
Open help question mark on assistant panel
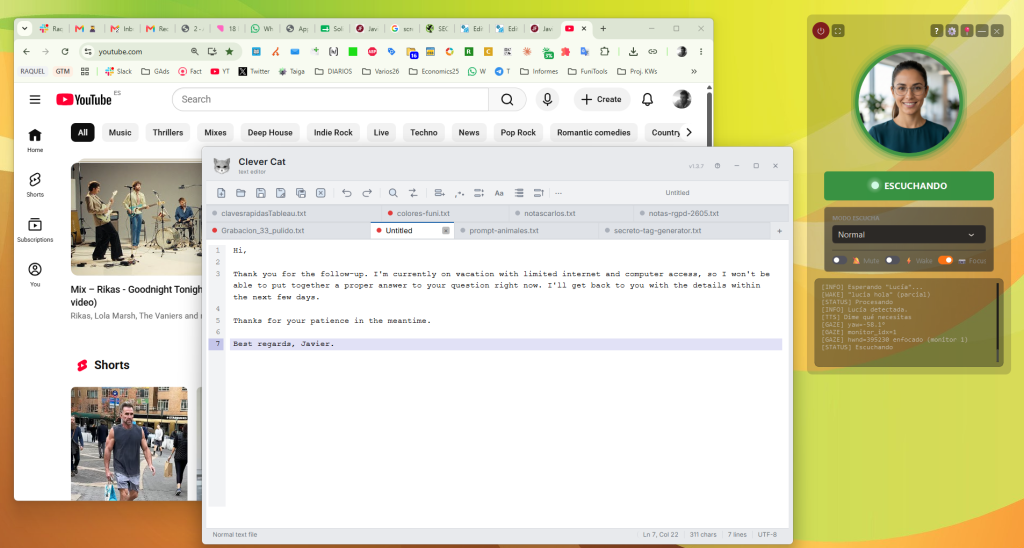pyautogui.click(x=936, y=31)
